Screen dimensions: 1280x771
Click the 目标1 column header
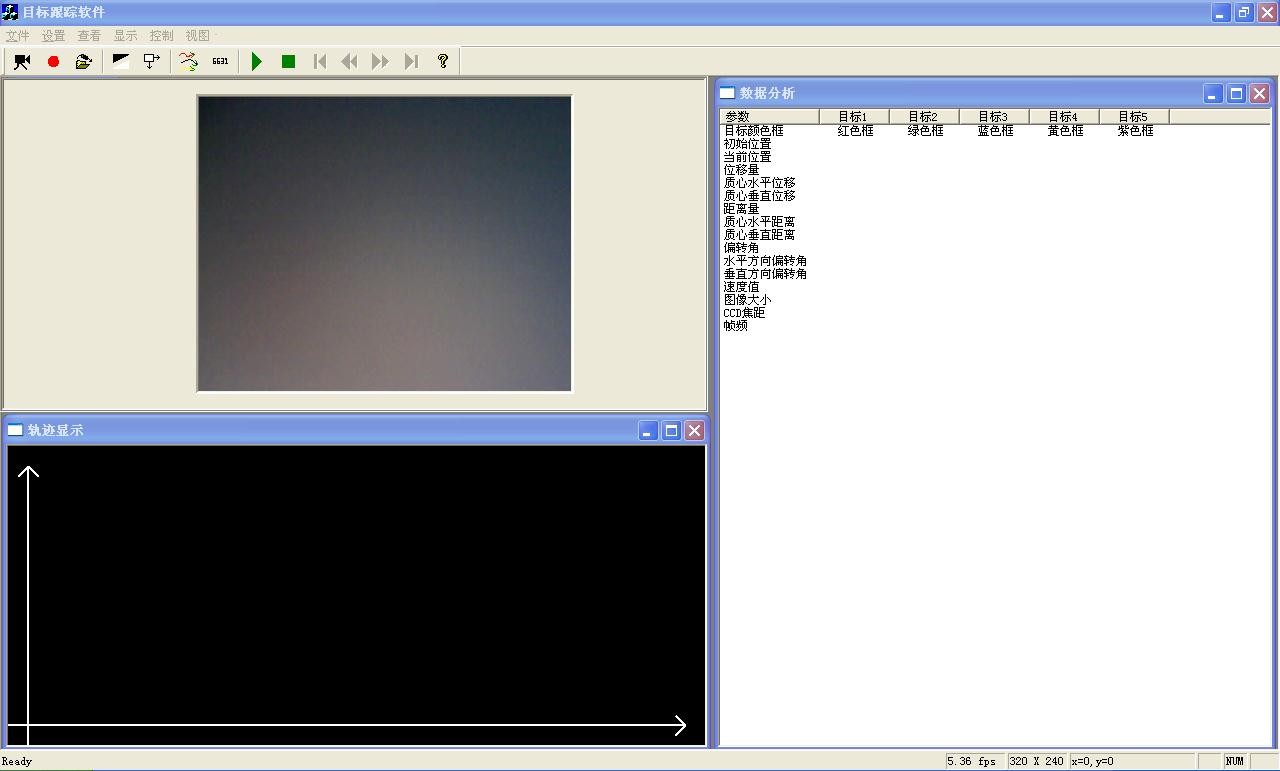[x=854, y=117]
